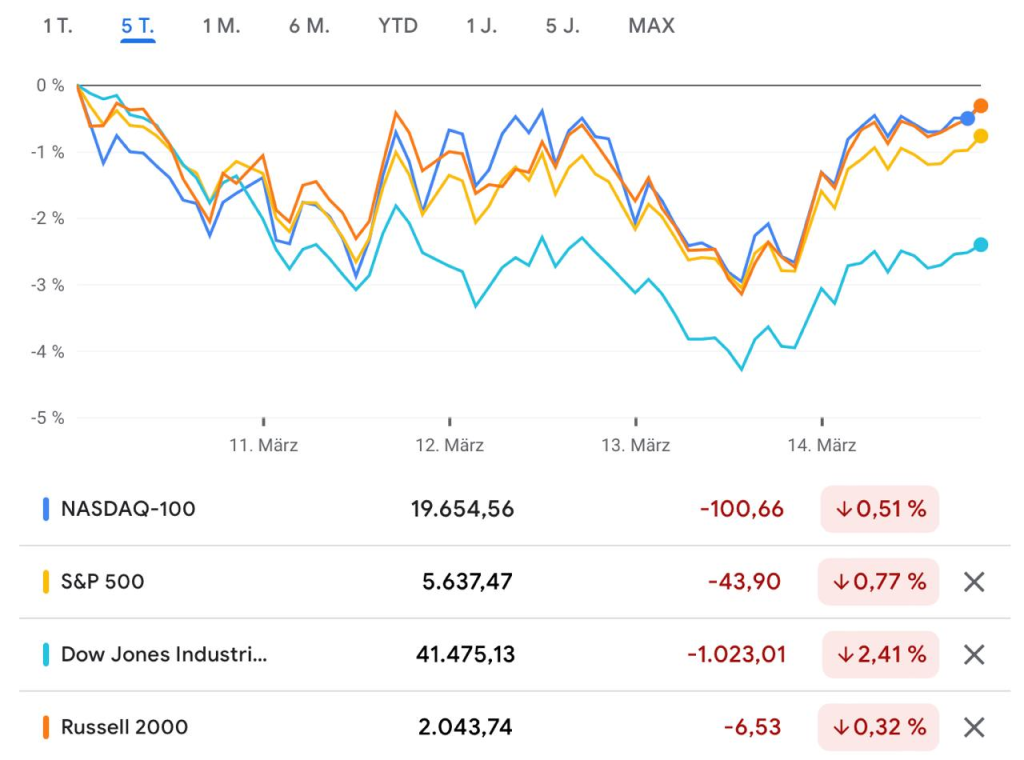Open the 5 J. time range

pos(563,26)
